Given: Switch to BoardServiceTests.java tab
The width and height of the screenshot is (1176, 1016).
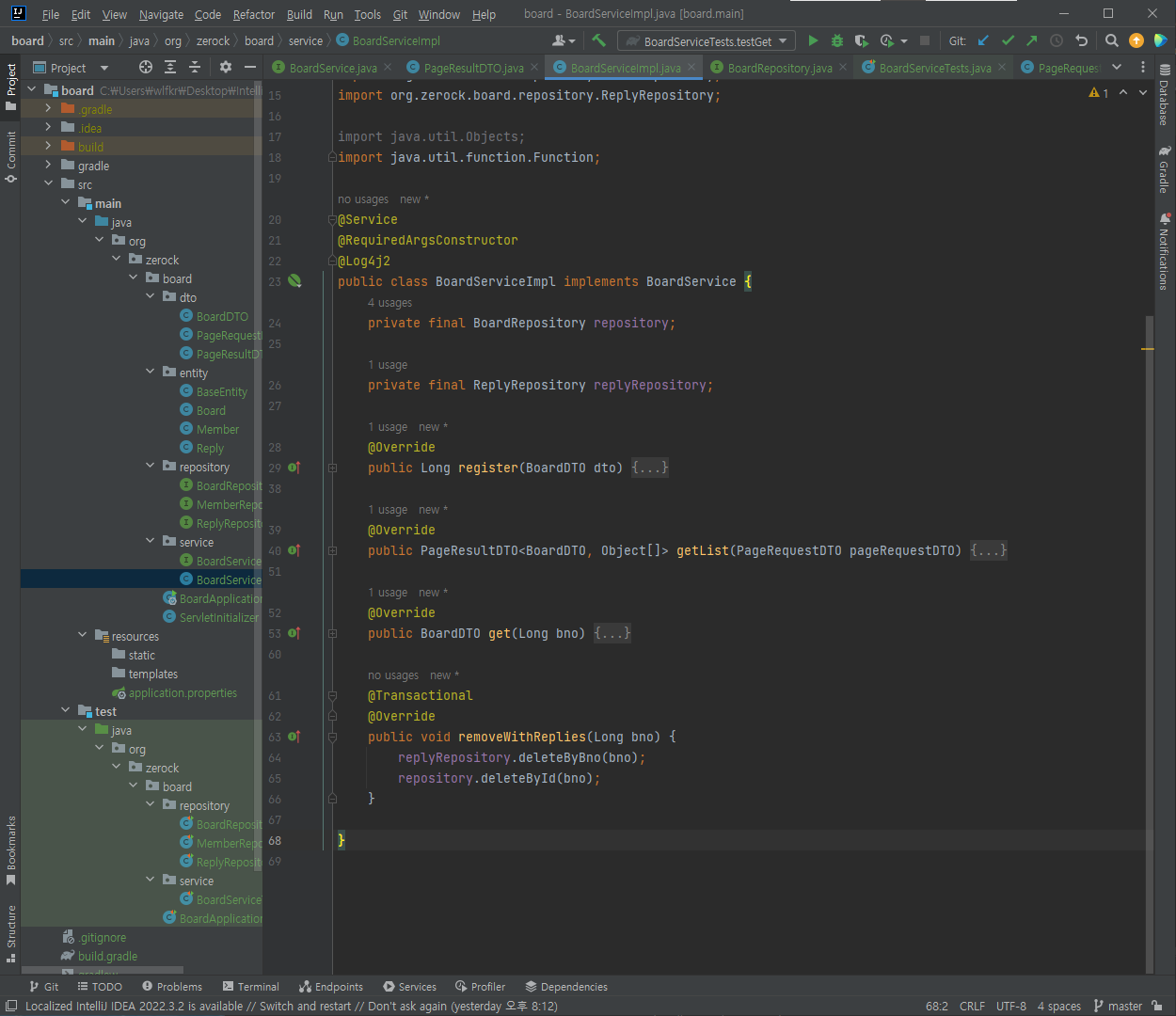Looking at the screenshot, I should point(934,68).
